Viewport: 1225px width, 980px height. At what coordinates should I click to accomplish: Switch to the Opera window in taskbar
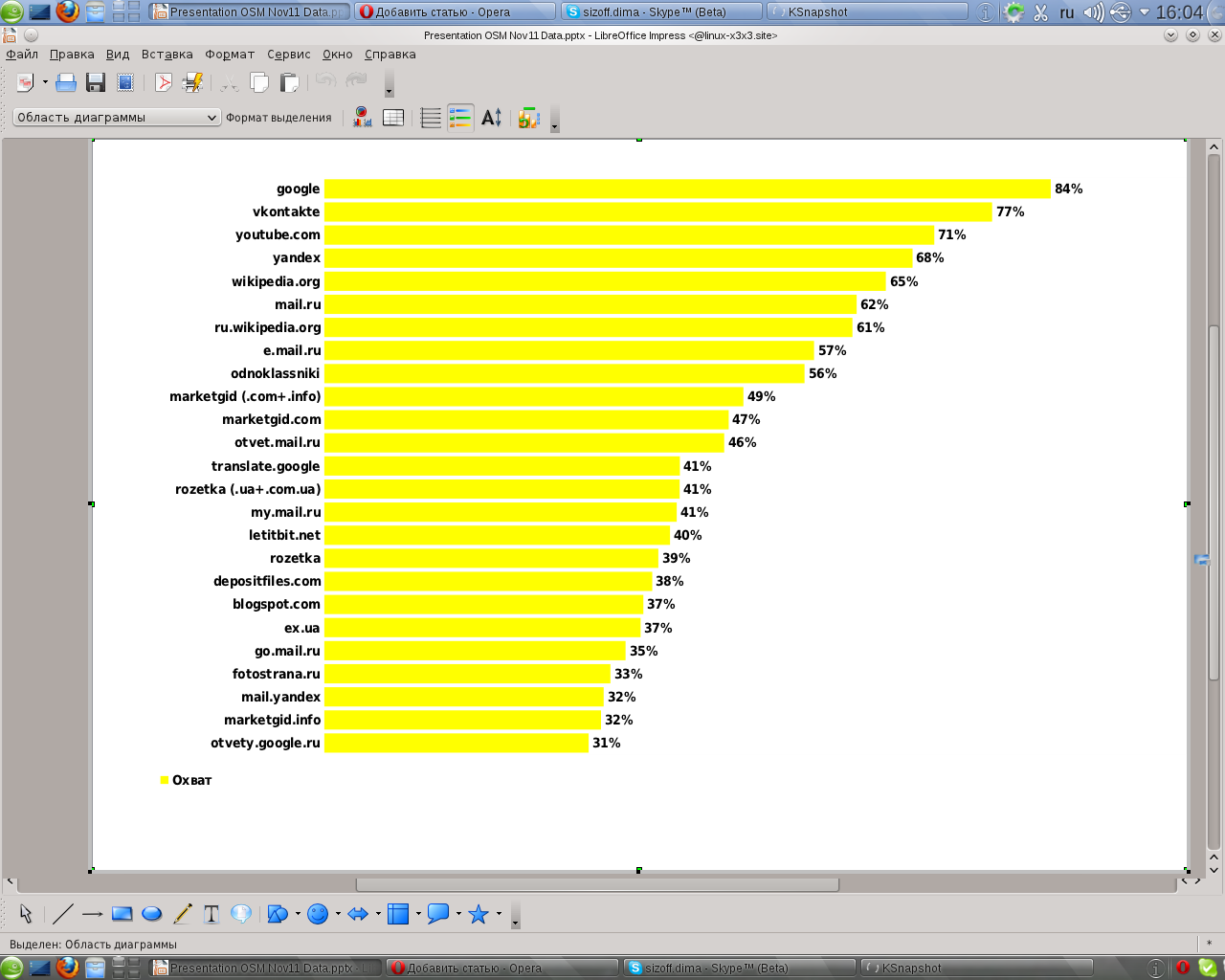tap(455, 11)
